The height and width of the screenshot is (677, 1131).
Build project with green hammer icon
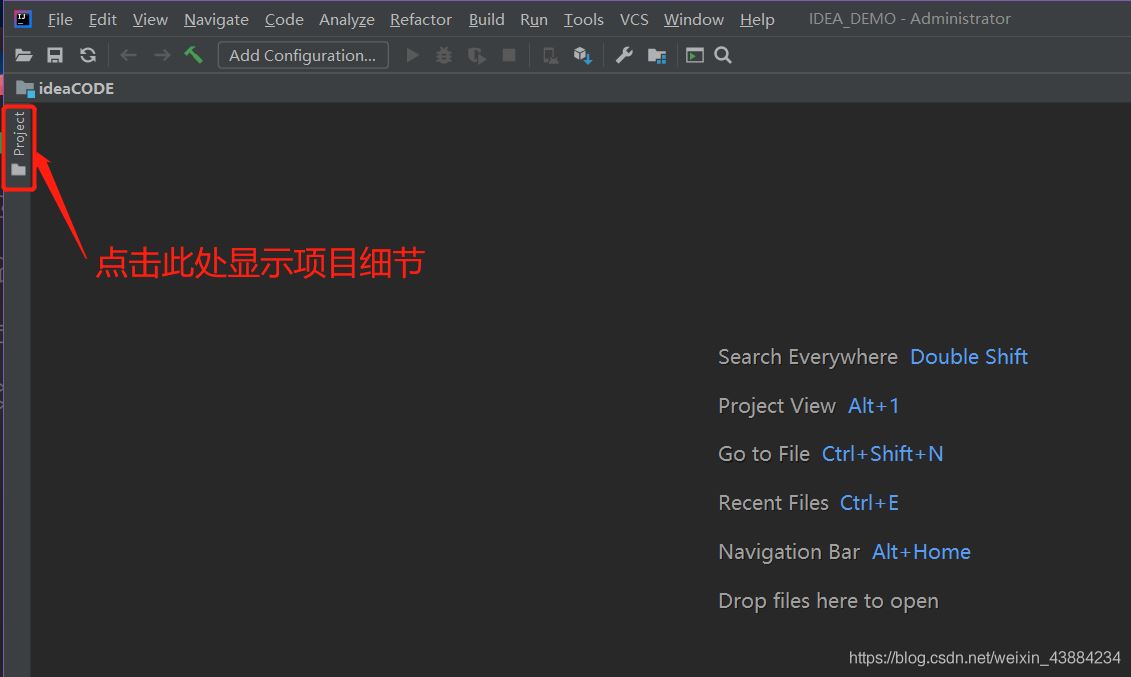[193, 55]
